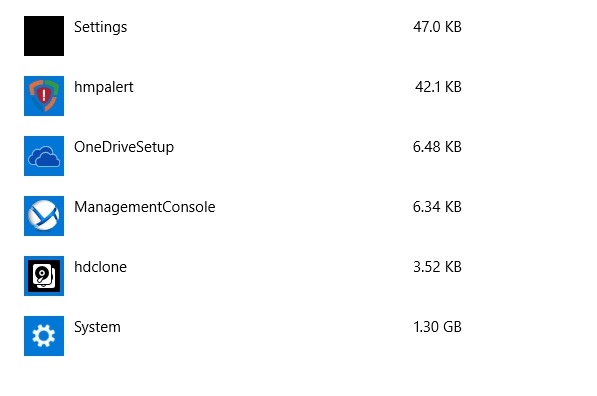Click the 3.52 KB usage value

click(437, 267)
